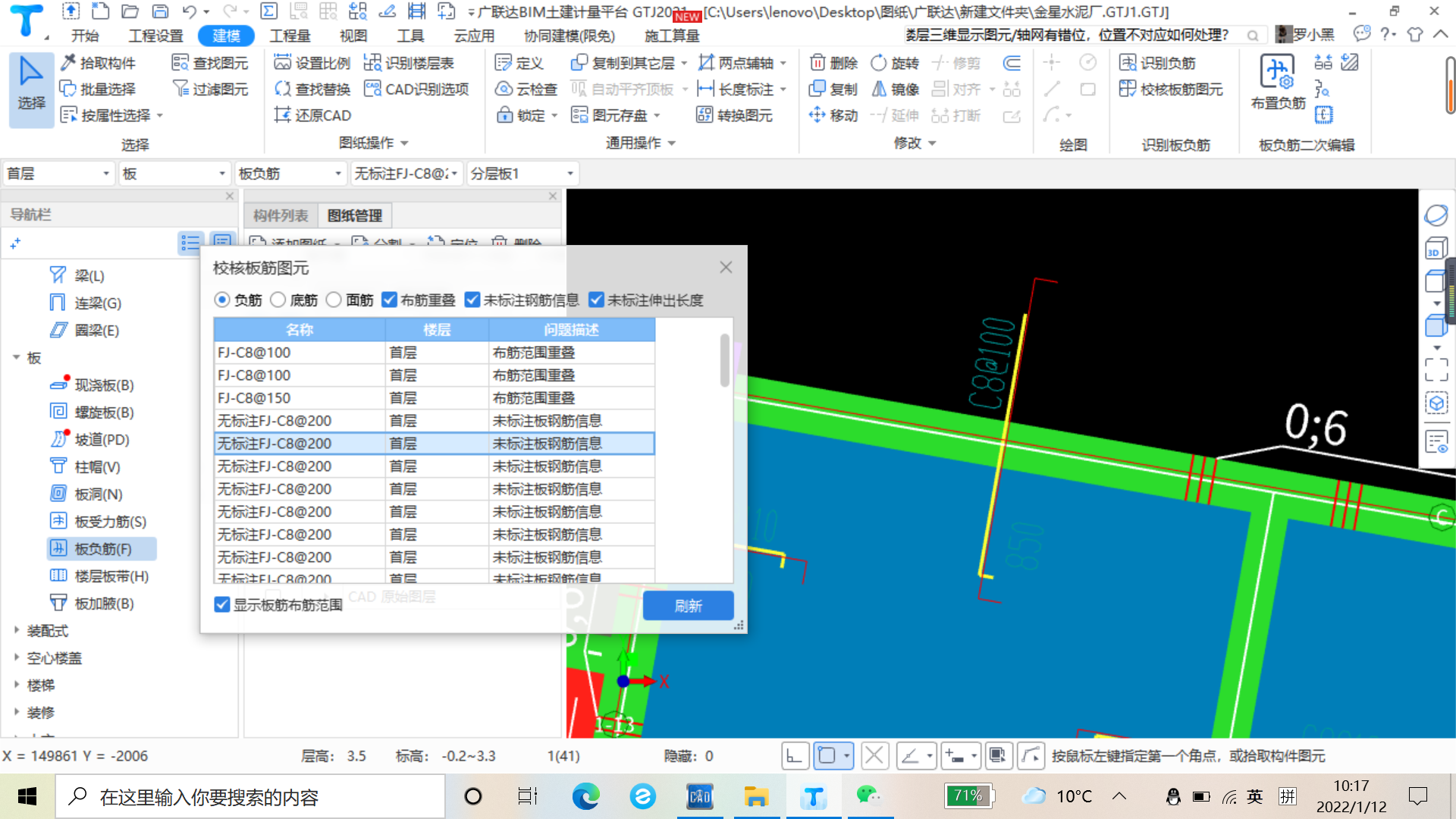Click 移动 tool
This screenshot has height=819, width=1456.
(x=833, y=115)
